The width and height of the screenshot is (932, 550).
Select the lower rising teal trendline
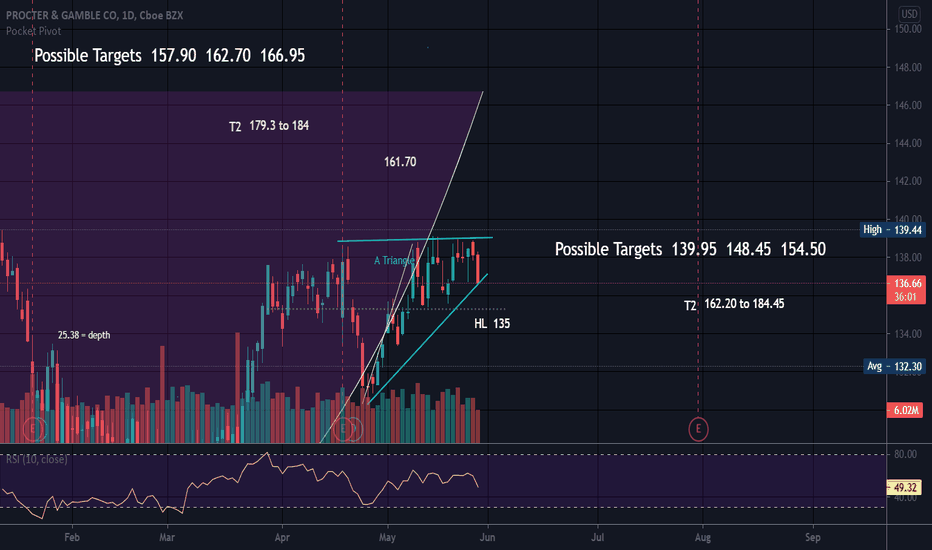tap(428, 338)
